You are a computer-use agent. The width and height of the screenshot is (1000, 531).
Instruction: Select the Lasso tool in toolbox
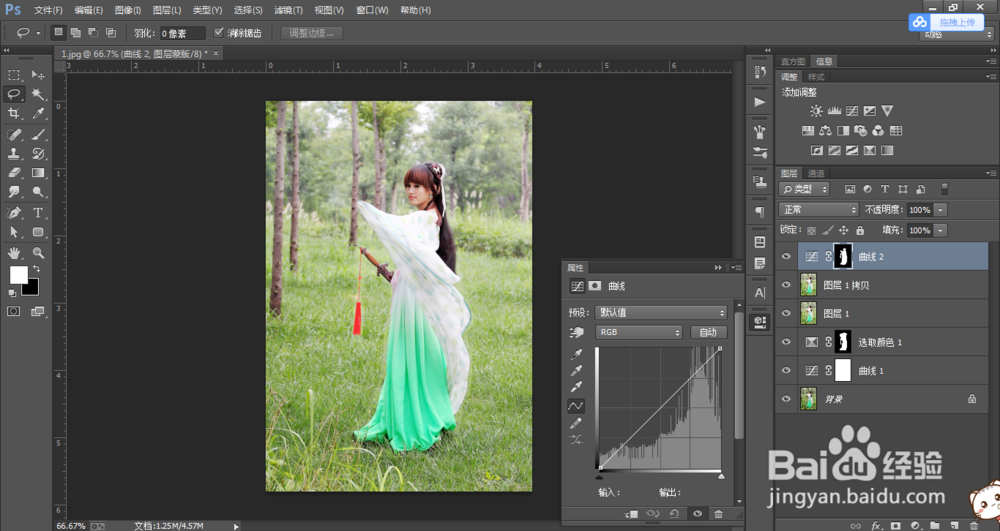14,94
